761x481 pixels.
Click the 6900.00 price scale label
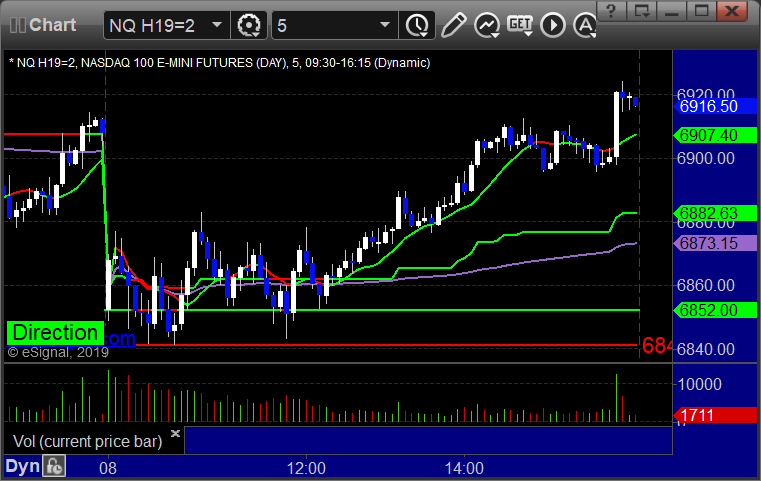click(706, 158)
